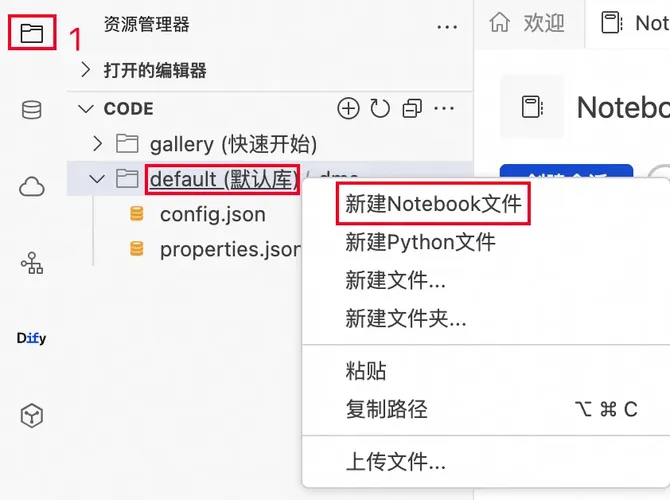Screen dimensions: 670x500
Task: Expand the 打开的编辑器 section
Action: (x=155, y=70)
